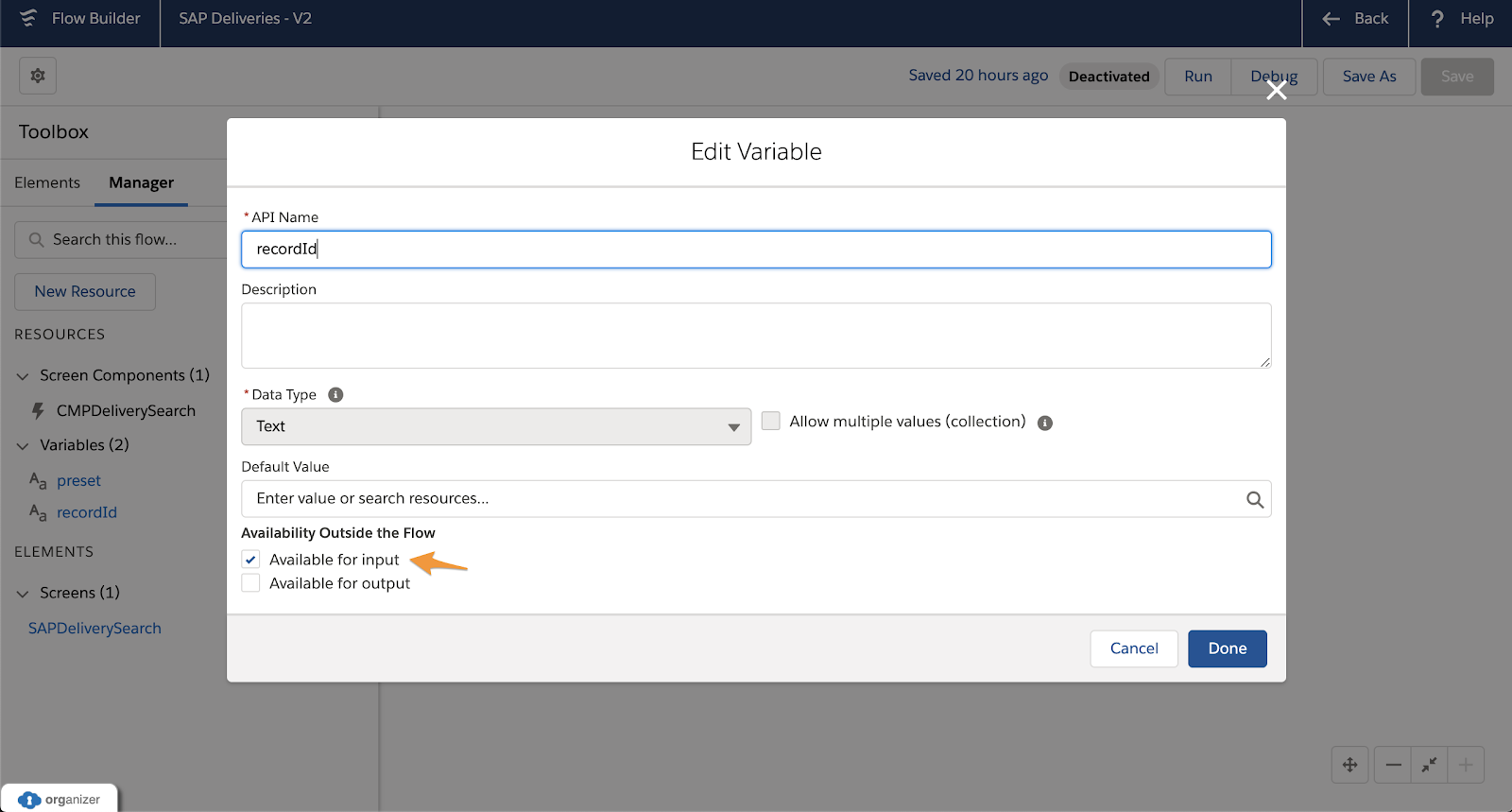
Task: Open the recordId variable link
Action: 87,513
